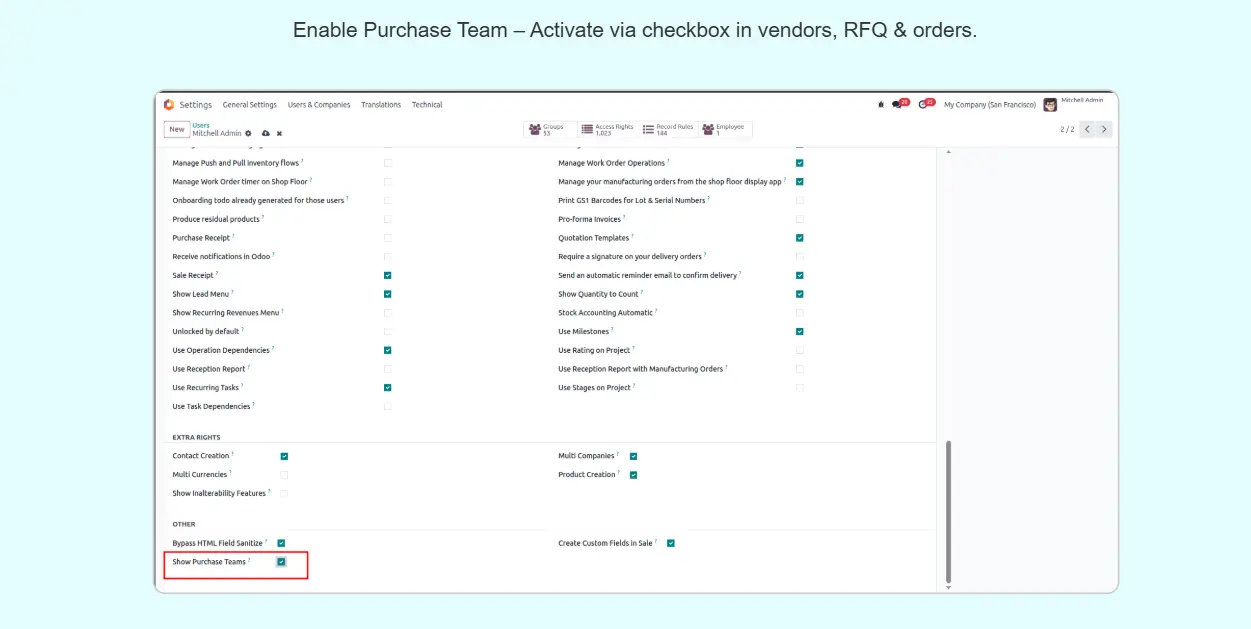Open the gear actions menu beside Mitchell Admin
The height and width of the screenshot is (629, 1251).
click(249, 133)
